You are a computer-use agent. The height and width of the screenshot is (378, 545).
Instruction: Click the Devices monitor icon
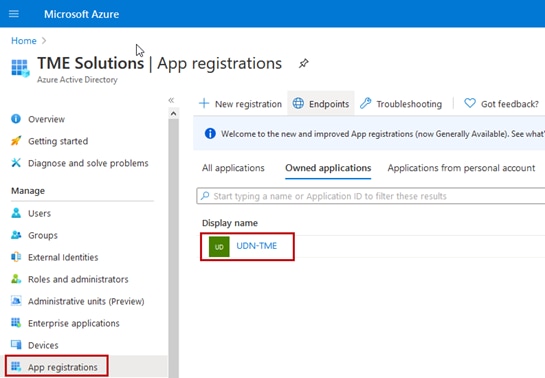[x=16, y=345]
